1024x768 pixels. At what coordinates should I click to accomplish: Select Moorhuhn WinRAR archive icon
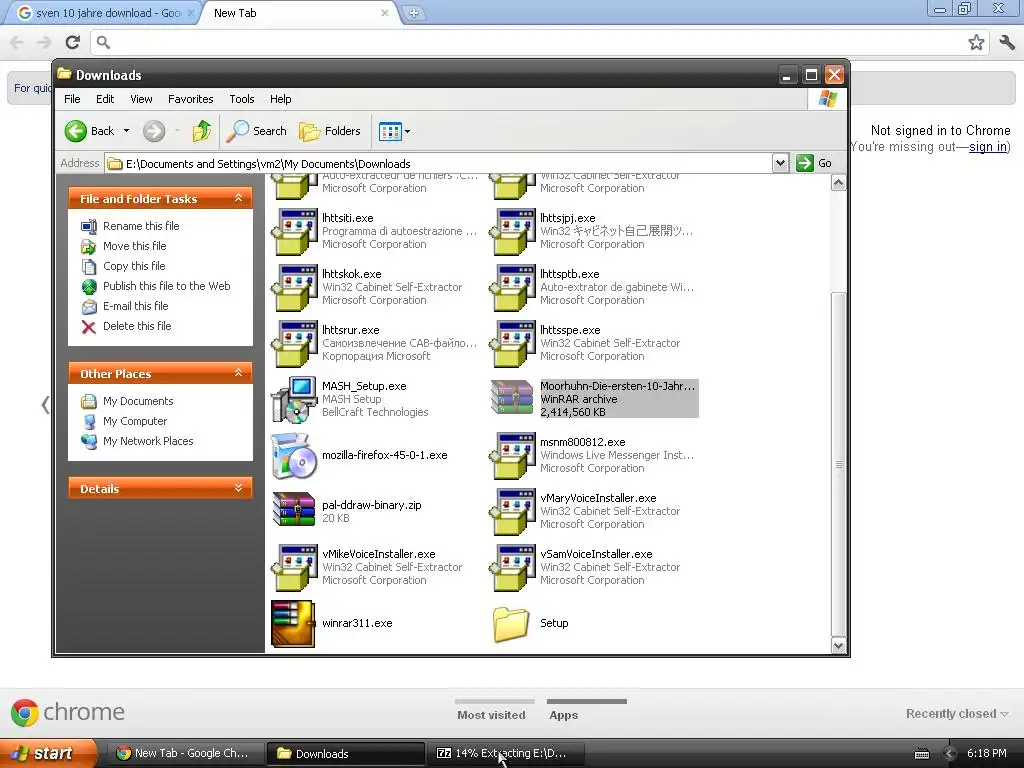pyautogui.click(x=513, y=398)
